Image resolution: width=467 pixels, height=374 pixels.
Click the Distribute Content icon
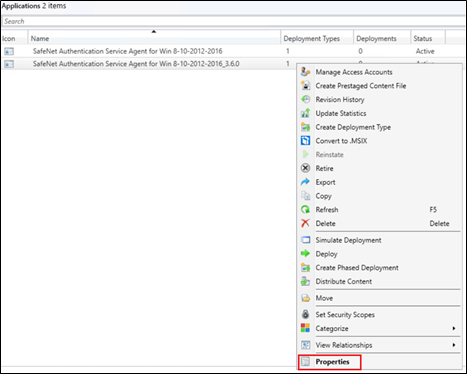tap(305, 281)
